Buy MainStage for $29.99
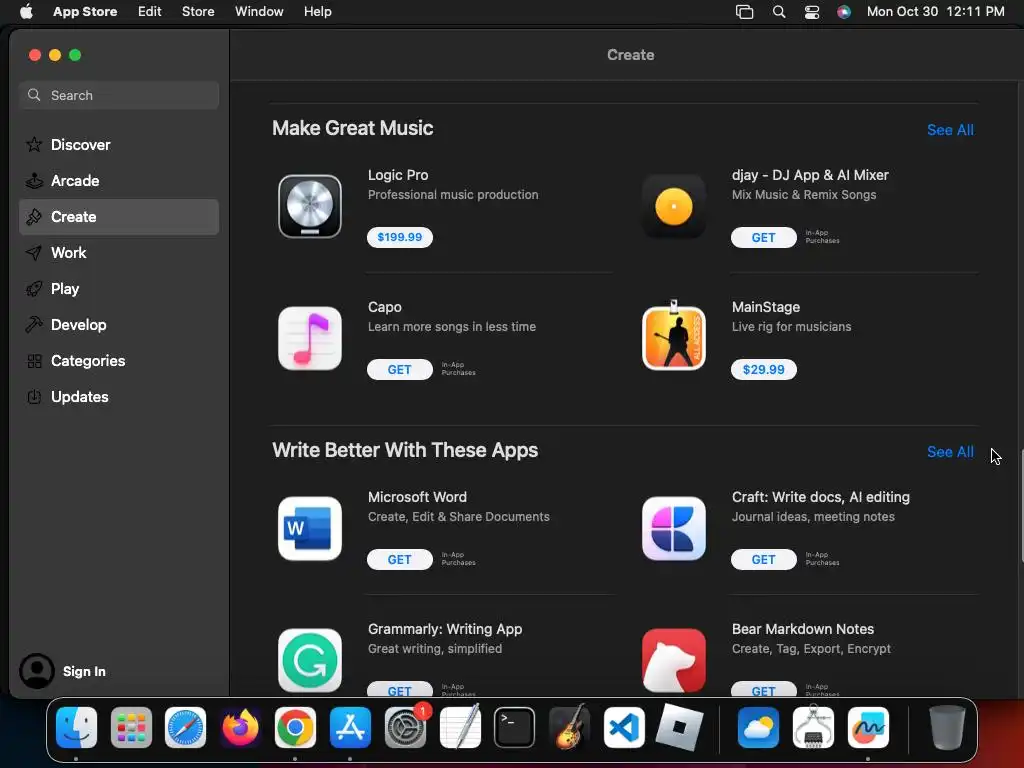This screenshot has width=1024, height=768. coord(763,370)
